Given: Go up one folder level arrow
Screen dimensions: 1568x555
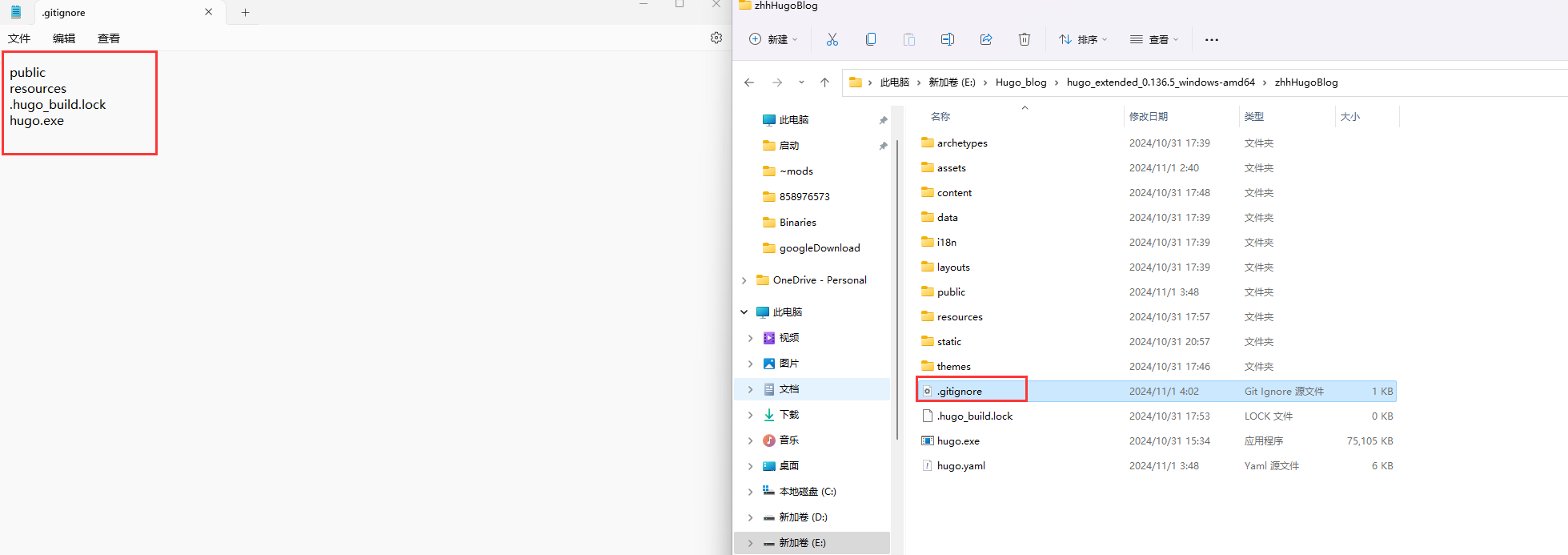Looking at the screenshot, I should point(824,82).
